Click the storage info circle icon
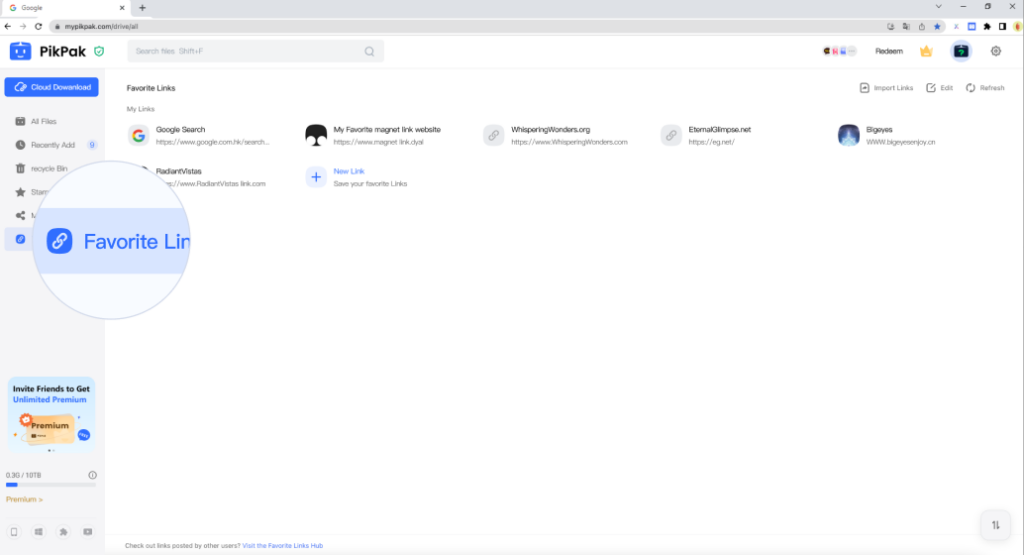 92,475
